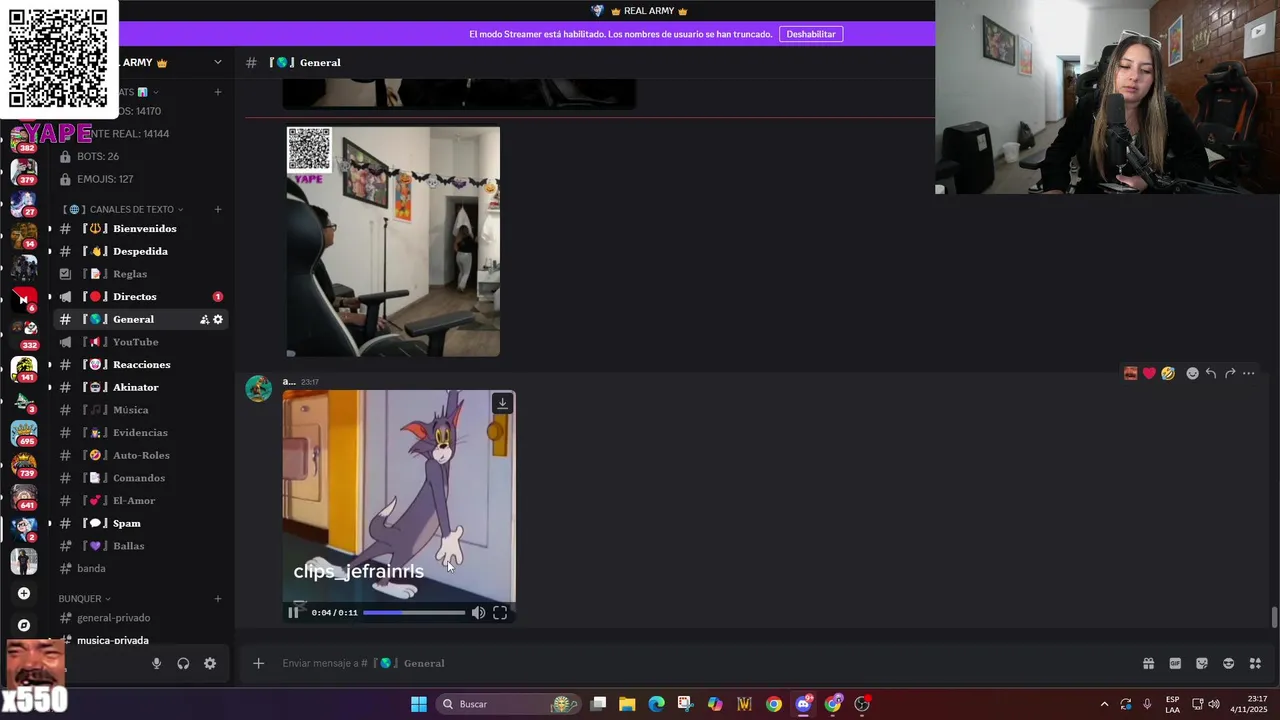Open the REAL ARMY server dropdown

[x=217, y=62]
